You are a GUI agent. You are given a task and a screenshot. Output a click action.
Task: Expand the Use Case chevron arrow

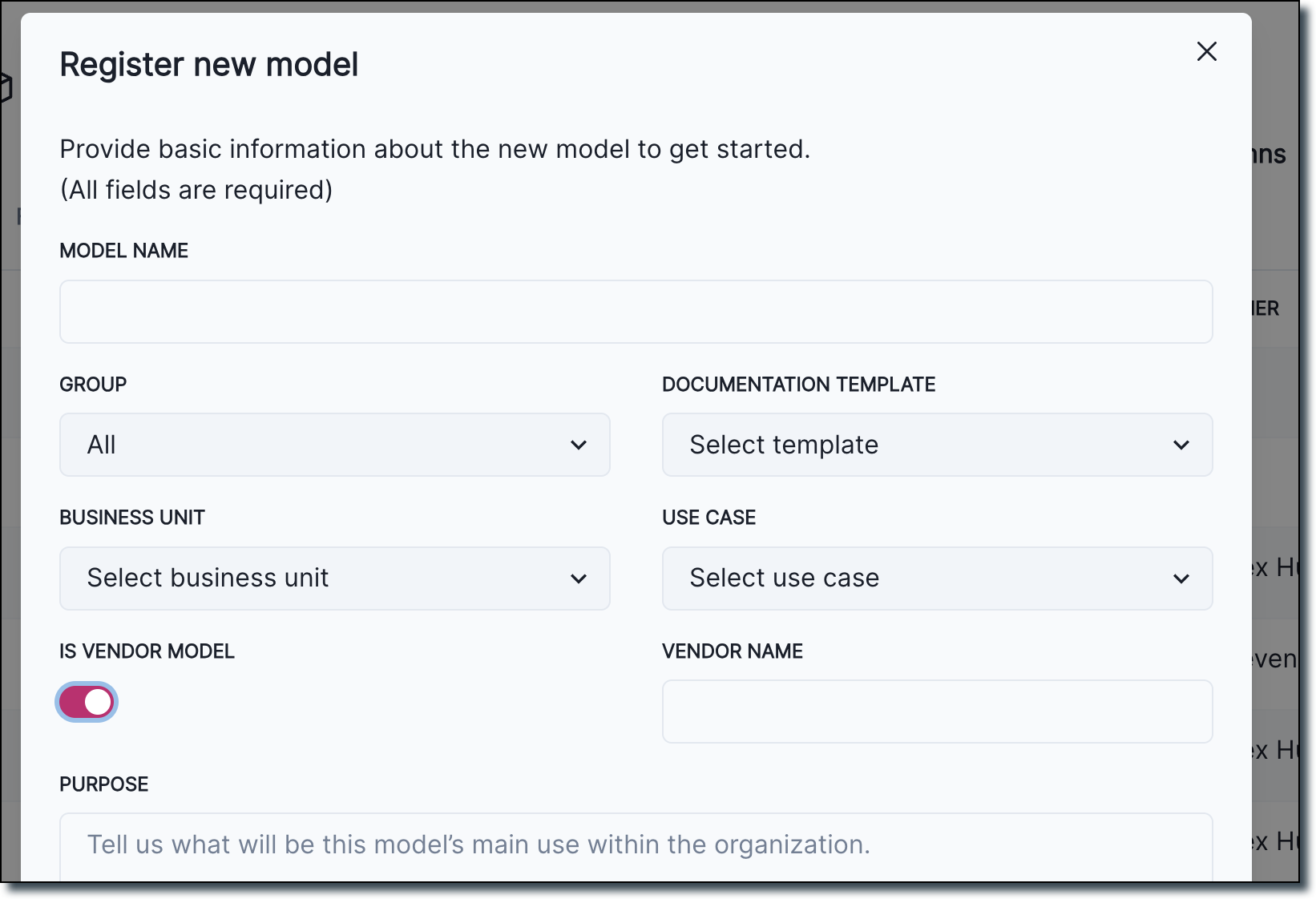tap(1181, 578)
